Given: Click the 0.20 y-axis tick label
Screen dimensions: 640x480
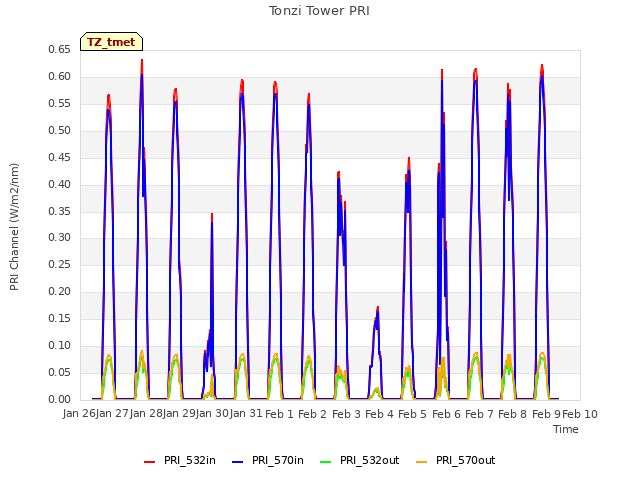Looking at the screenshot, I should click(59, 291).
